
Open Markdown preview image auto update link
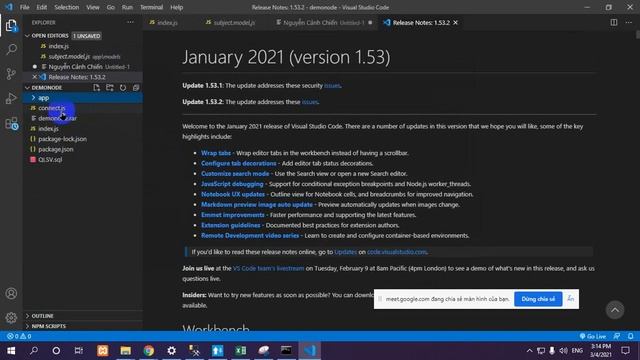click(257, 204)
